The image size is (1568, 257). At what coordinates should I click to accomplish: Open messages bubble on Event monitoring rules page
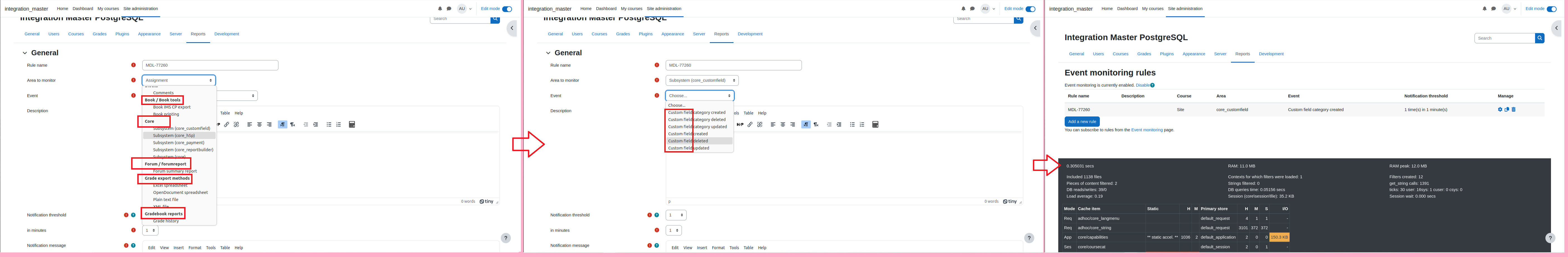tap(1494, 9)
